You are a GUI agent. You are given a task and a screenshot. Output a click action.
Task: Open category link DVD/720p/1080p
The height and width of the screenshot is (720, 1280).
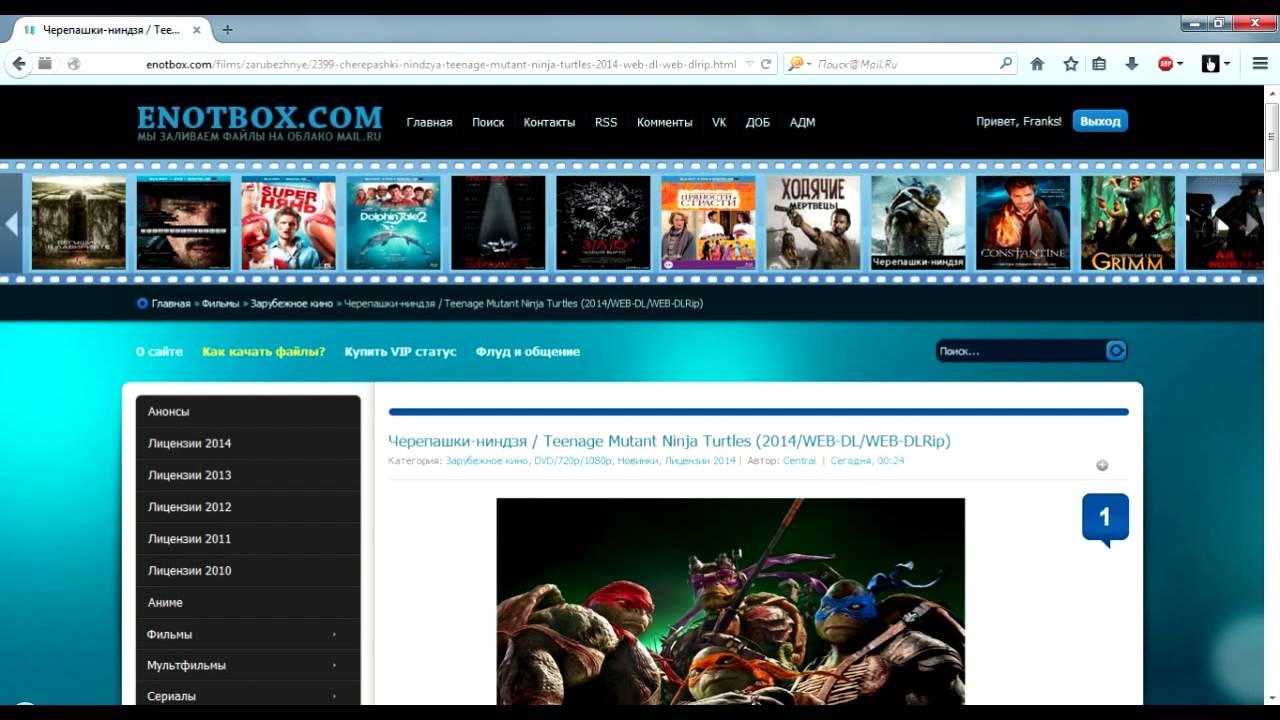click(573, 461)
